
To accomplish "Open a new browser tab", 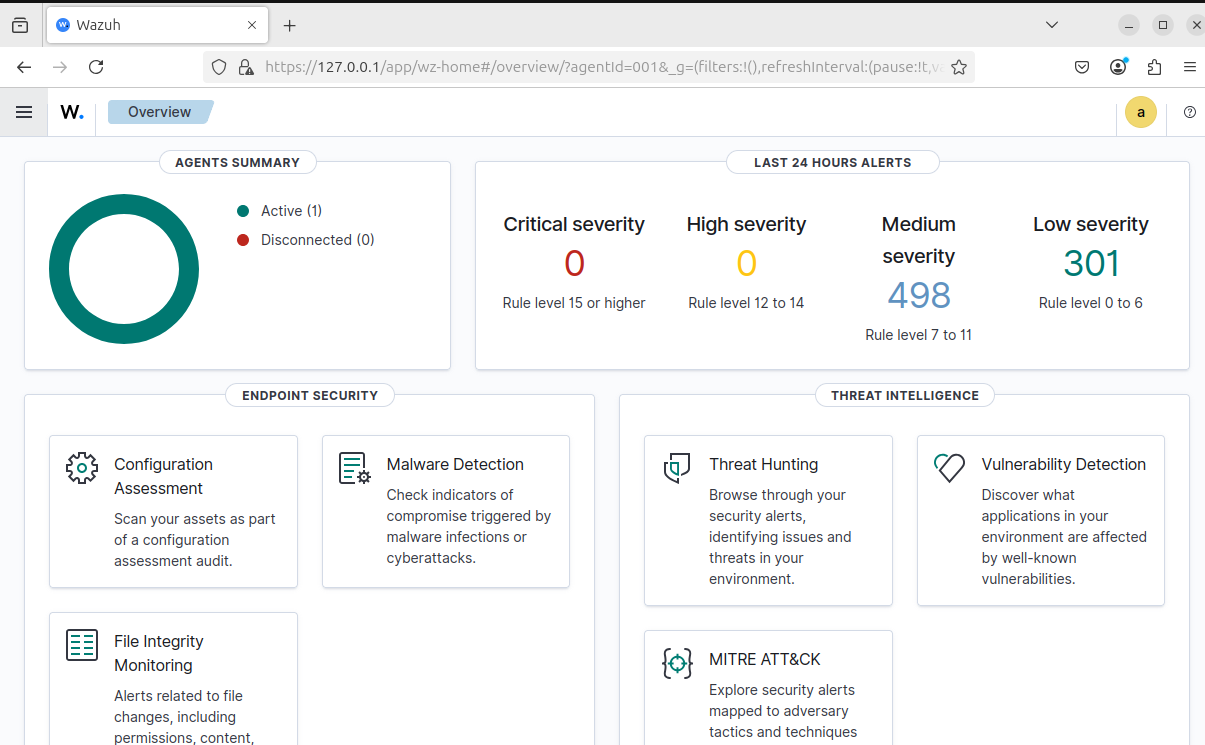I will pos(290,25).
